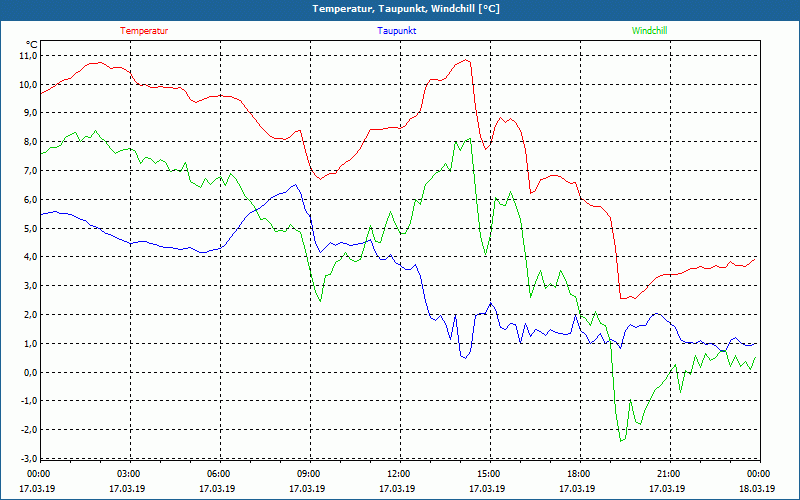Click the '-2,0' y-axis value
The image size is (800, 500).
30,430
